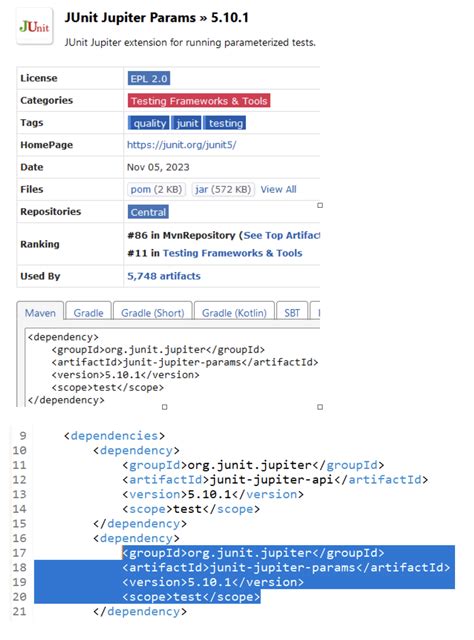Switch to the Gradle (Kotlin) tab
Screen dimensions: 474x640
coord(234,313)
